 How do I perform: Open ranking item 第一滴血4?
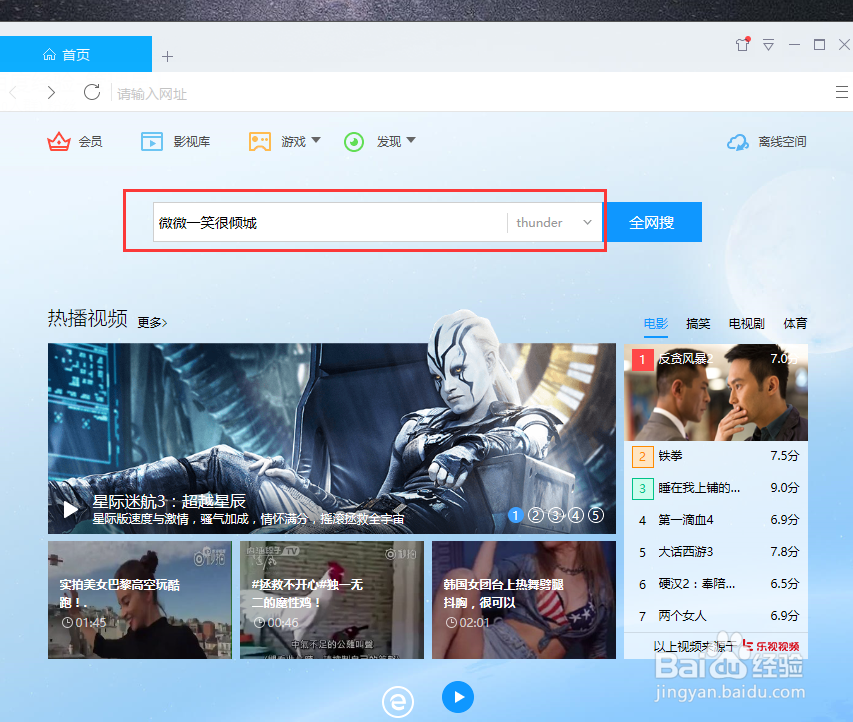716,520
